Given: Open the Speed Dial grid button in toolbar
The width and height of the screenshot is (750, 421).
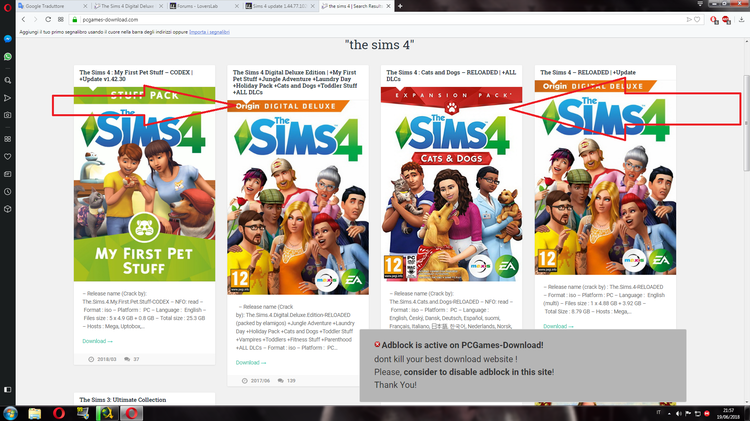Looking at the screenshot, I should [61, 20].
